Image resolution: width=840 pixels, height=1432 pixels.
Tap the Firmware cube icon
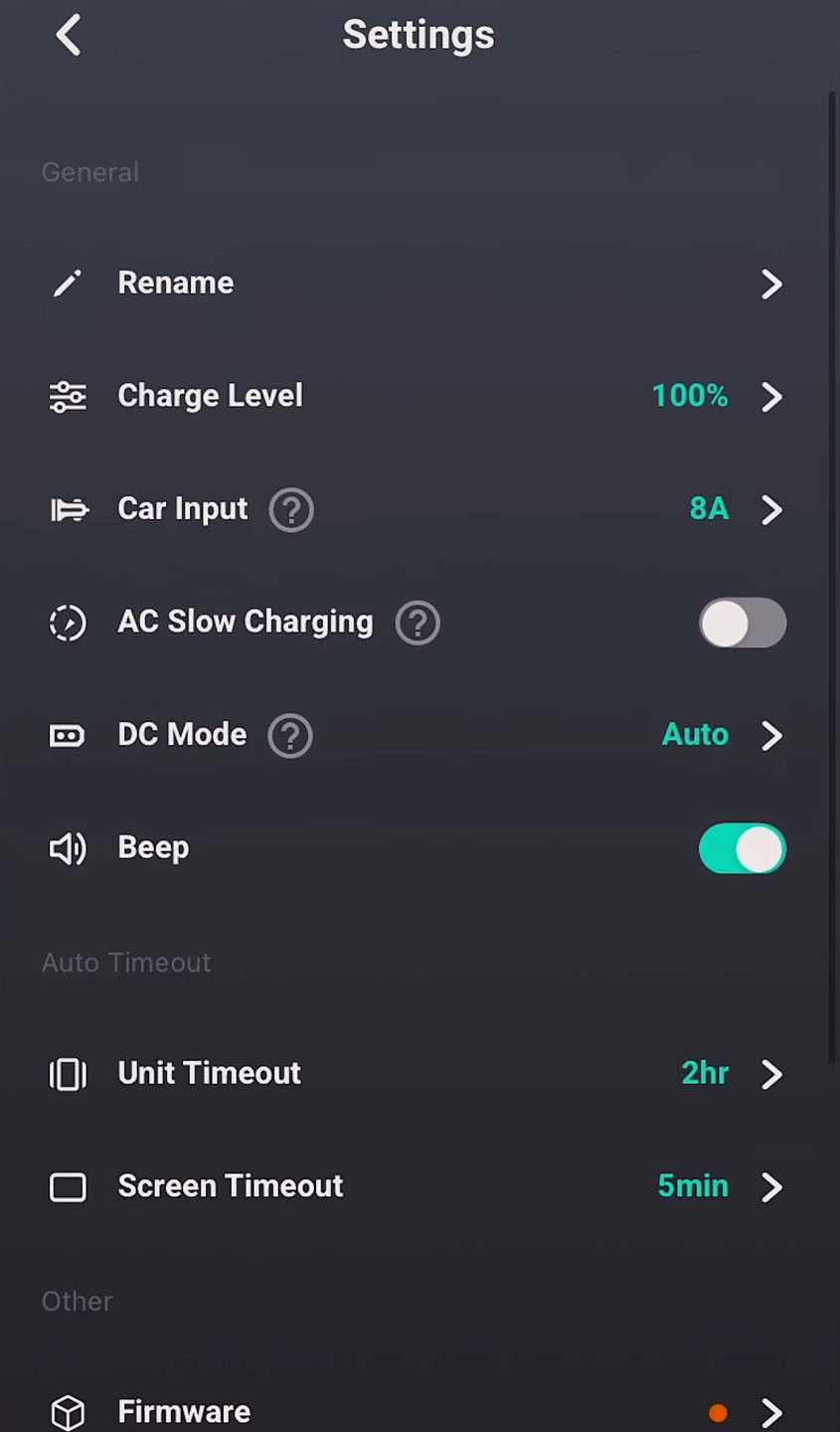click(68, 1412)
